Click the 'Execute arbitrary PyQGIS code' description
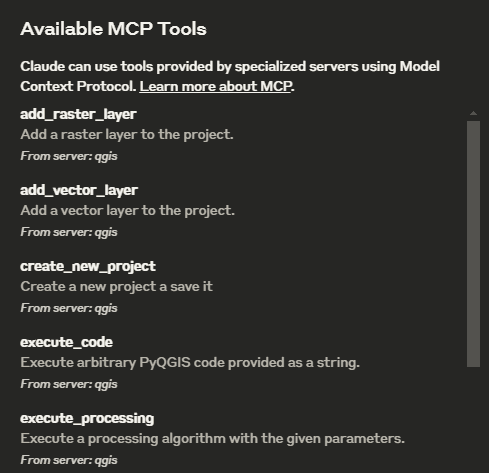This screenshot has width=489, height=473. tap(190, 363)
